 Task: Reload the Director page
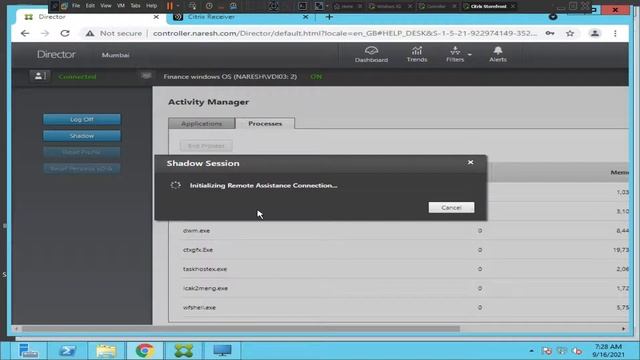pos(65,33)
